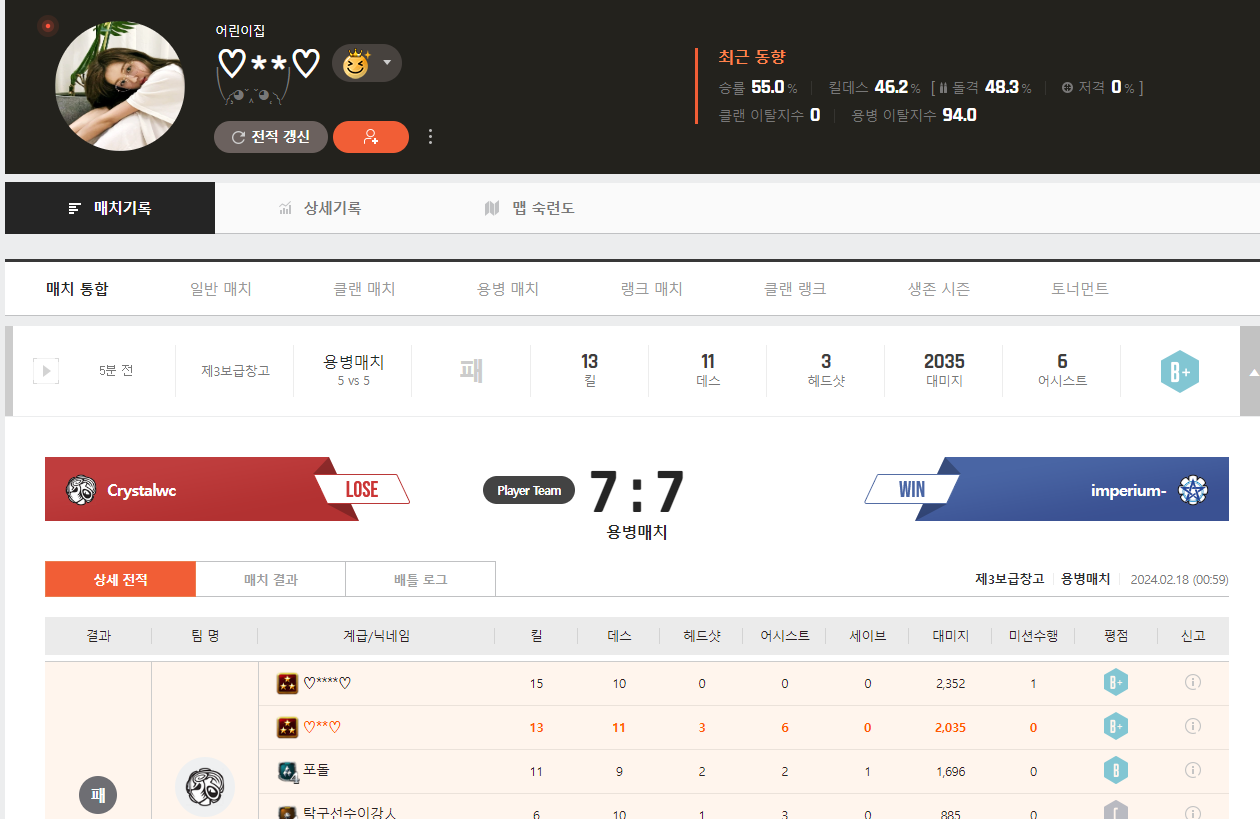1260x819 pixels.
Task: Click the imperium- clan emblem in blue banner
Action: click(x=1193, y=490)
